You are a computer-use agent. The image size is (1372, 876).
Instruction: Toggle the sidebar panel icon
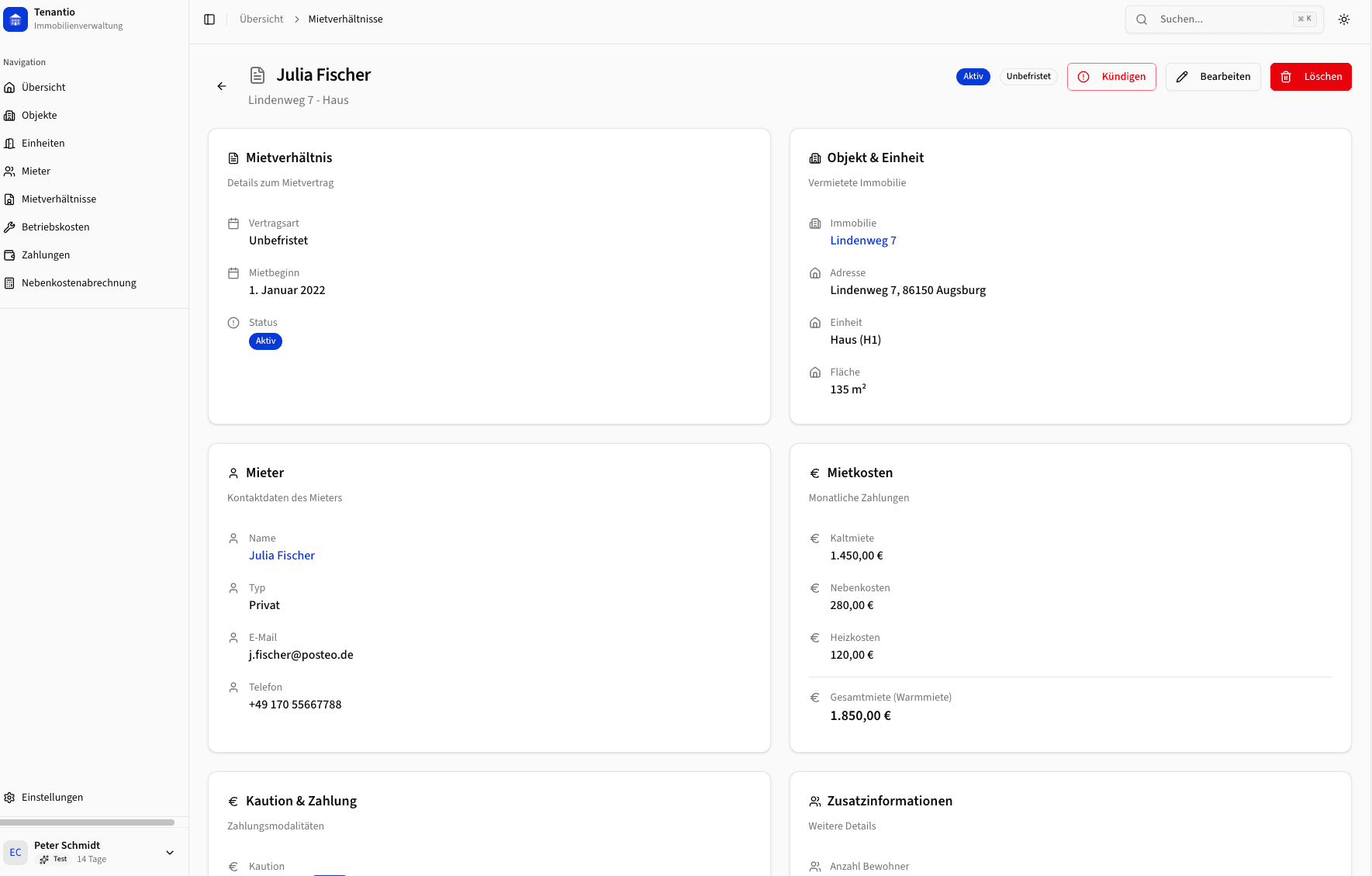[x=209, y=19]
